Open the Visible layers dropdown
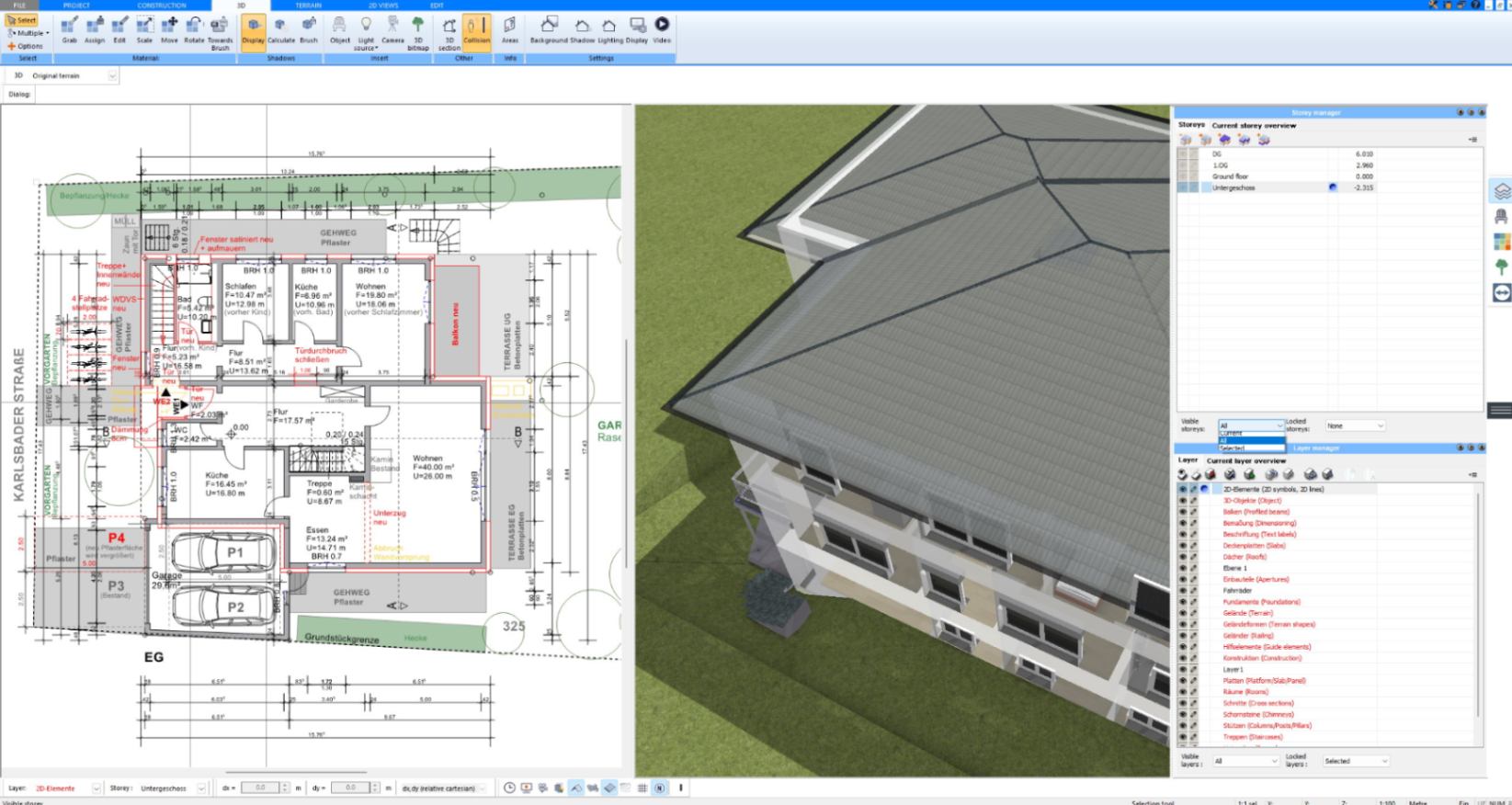Screen dimensions: 1512x805 [x=1245, y=761]
